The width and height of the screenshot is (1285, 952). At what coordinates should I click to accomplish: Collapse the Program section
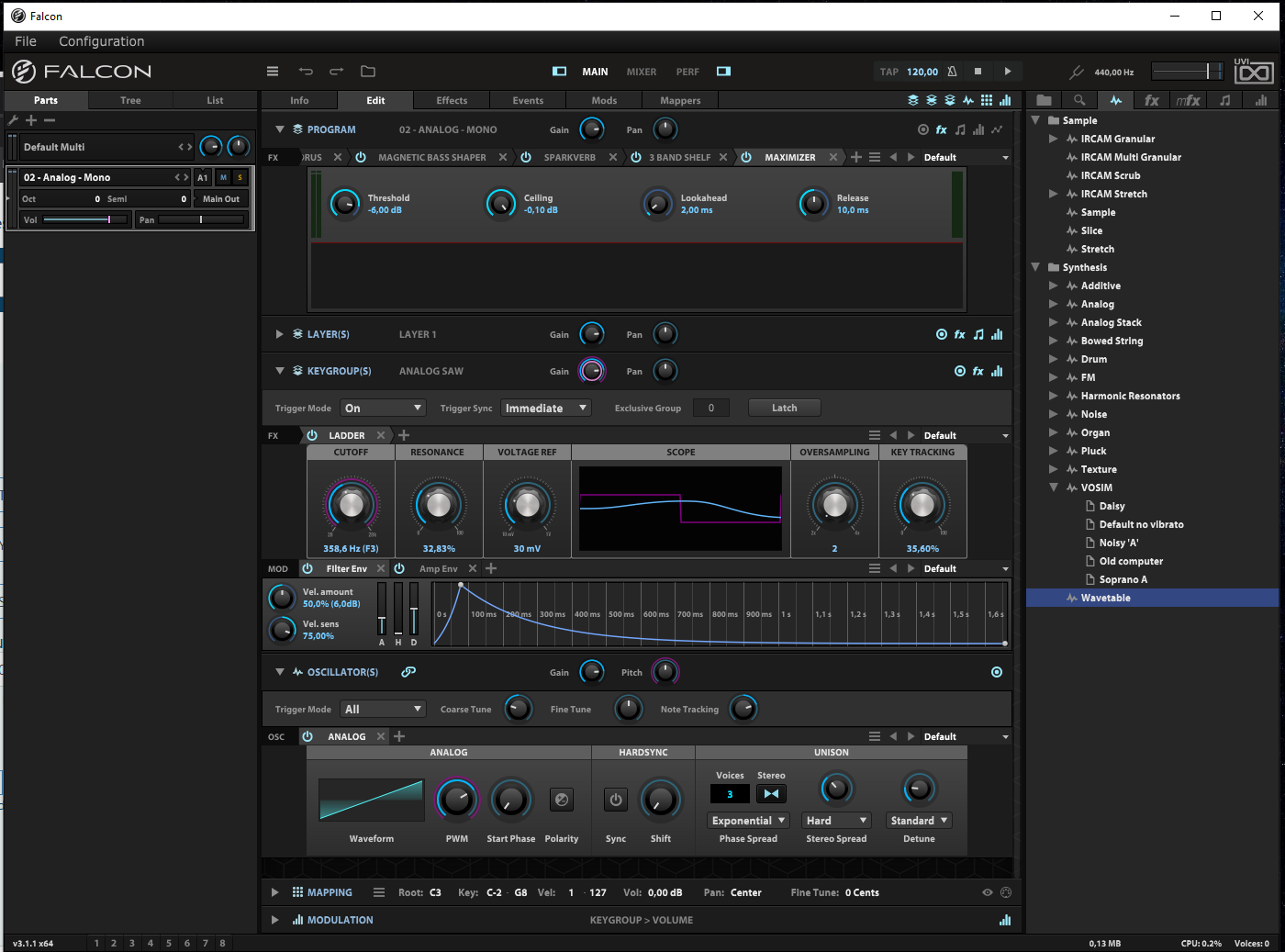[280, 129]
